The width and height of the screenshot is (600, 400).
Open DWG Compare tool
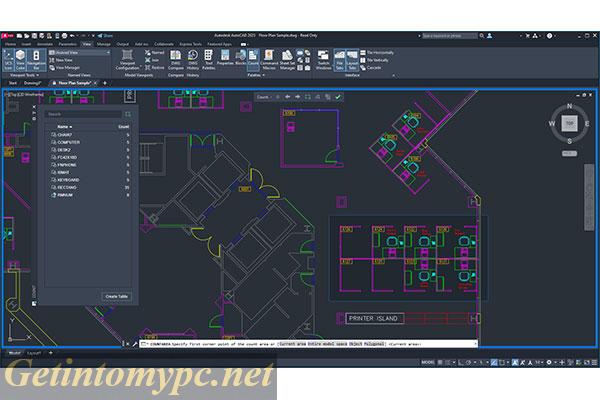pyautogui.click(x=176, y=60)
